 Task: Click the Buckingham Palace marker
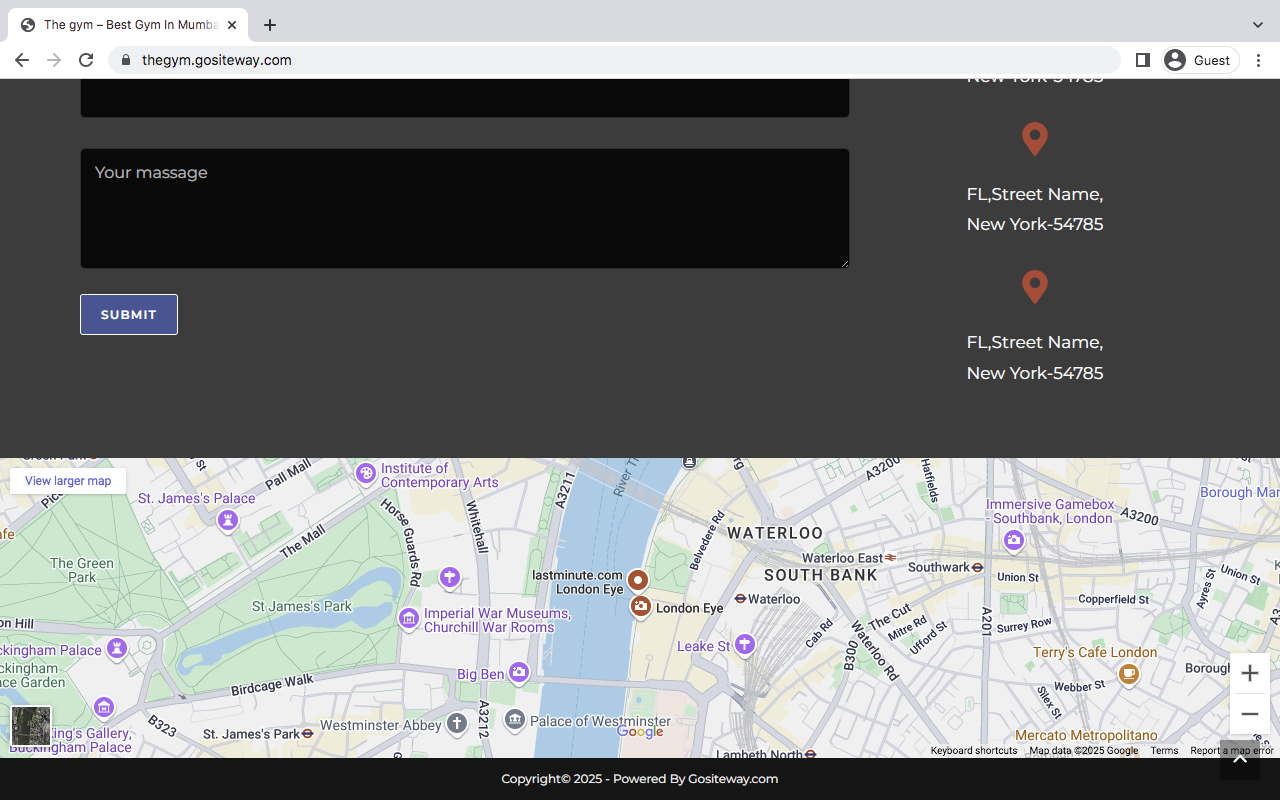point(117,648)
